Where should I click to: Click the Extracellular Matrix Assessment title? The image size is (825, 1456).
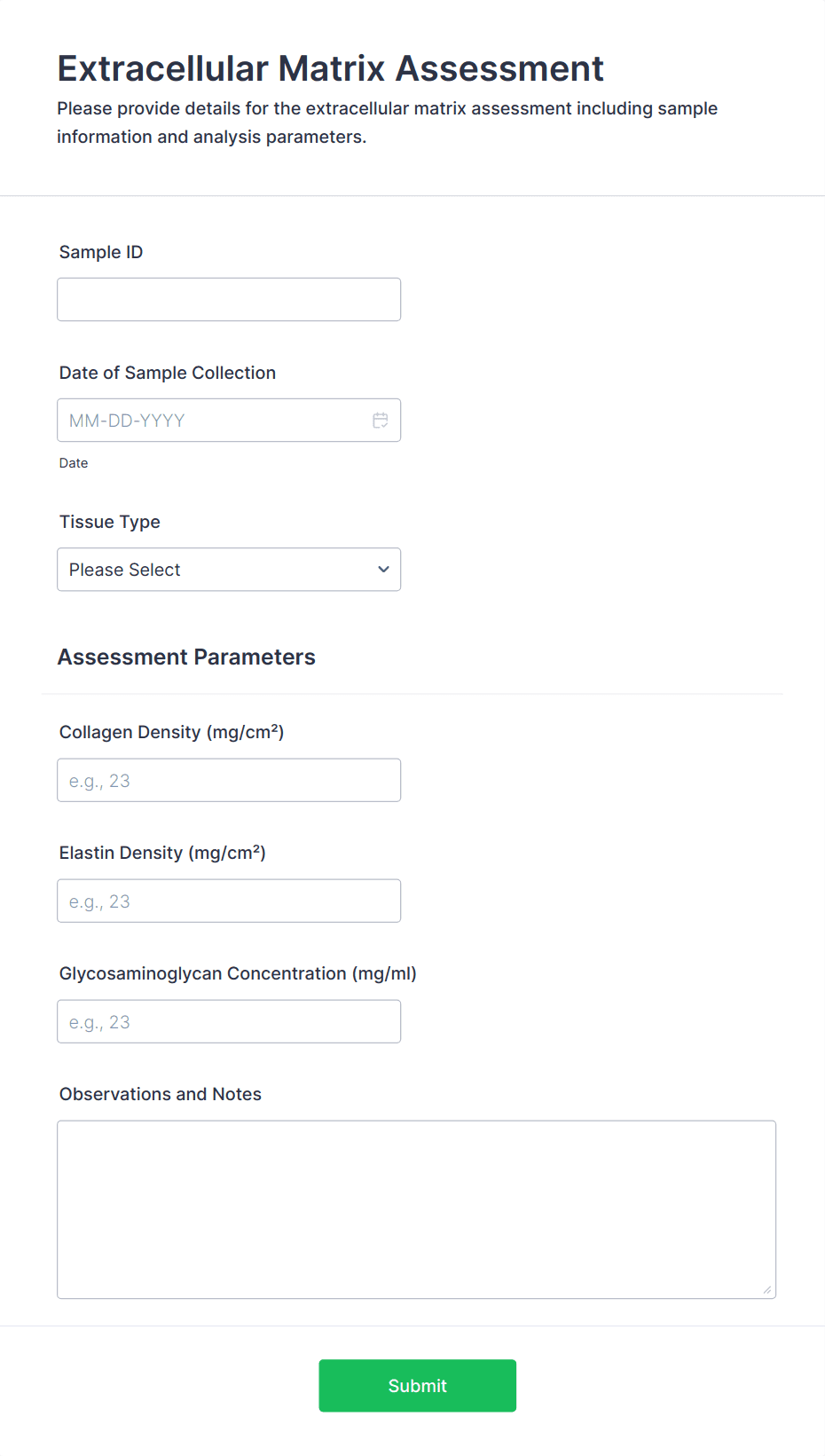pyautogui.click(x=330, y=68)
